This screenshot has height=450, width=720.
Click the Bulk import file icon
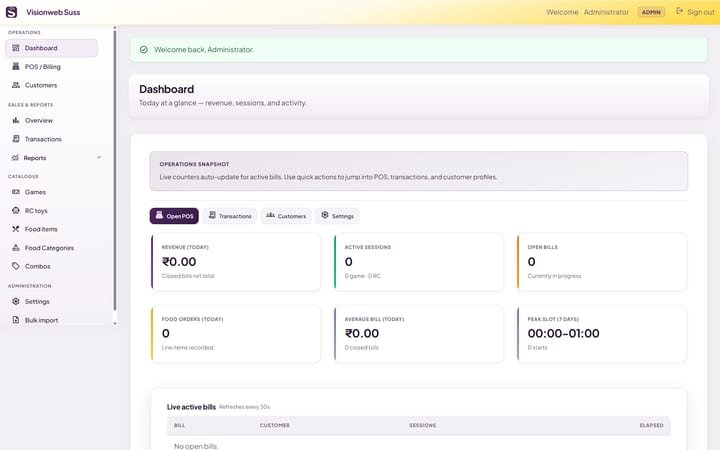[16, 320]
